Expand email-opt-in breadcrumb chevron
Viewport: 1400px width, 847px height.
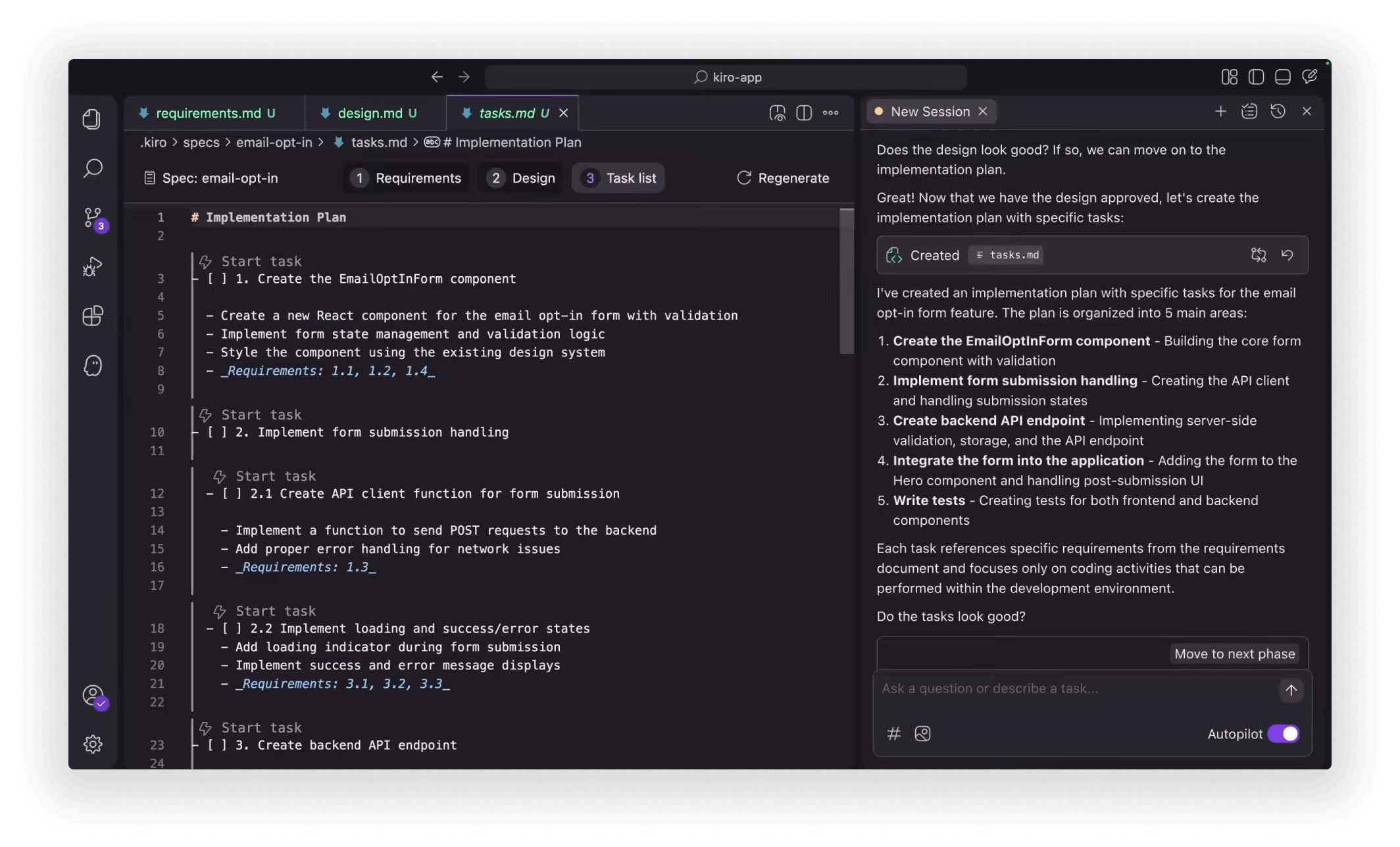[x=321, y=143]
